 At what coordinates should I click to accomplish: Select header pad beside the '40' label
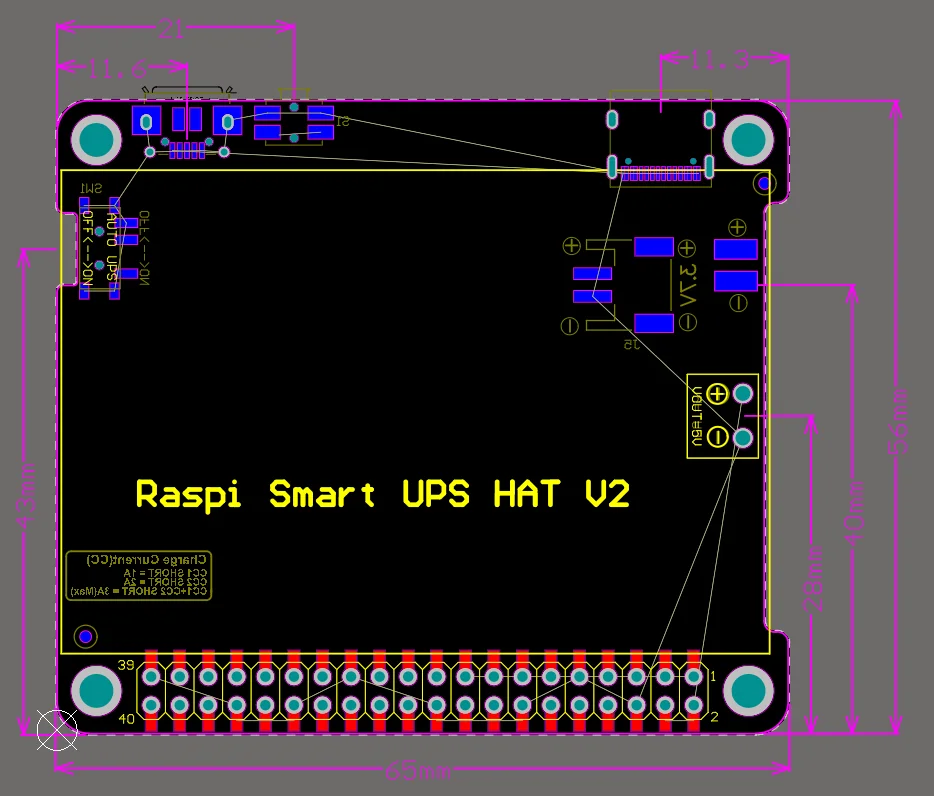(x=151, y=705)
